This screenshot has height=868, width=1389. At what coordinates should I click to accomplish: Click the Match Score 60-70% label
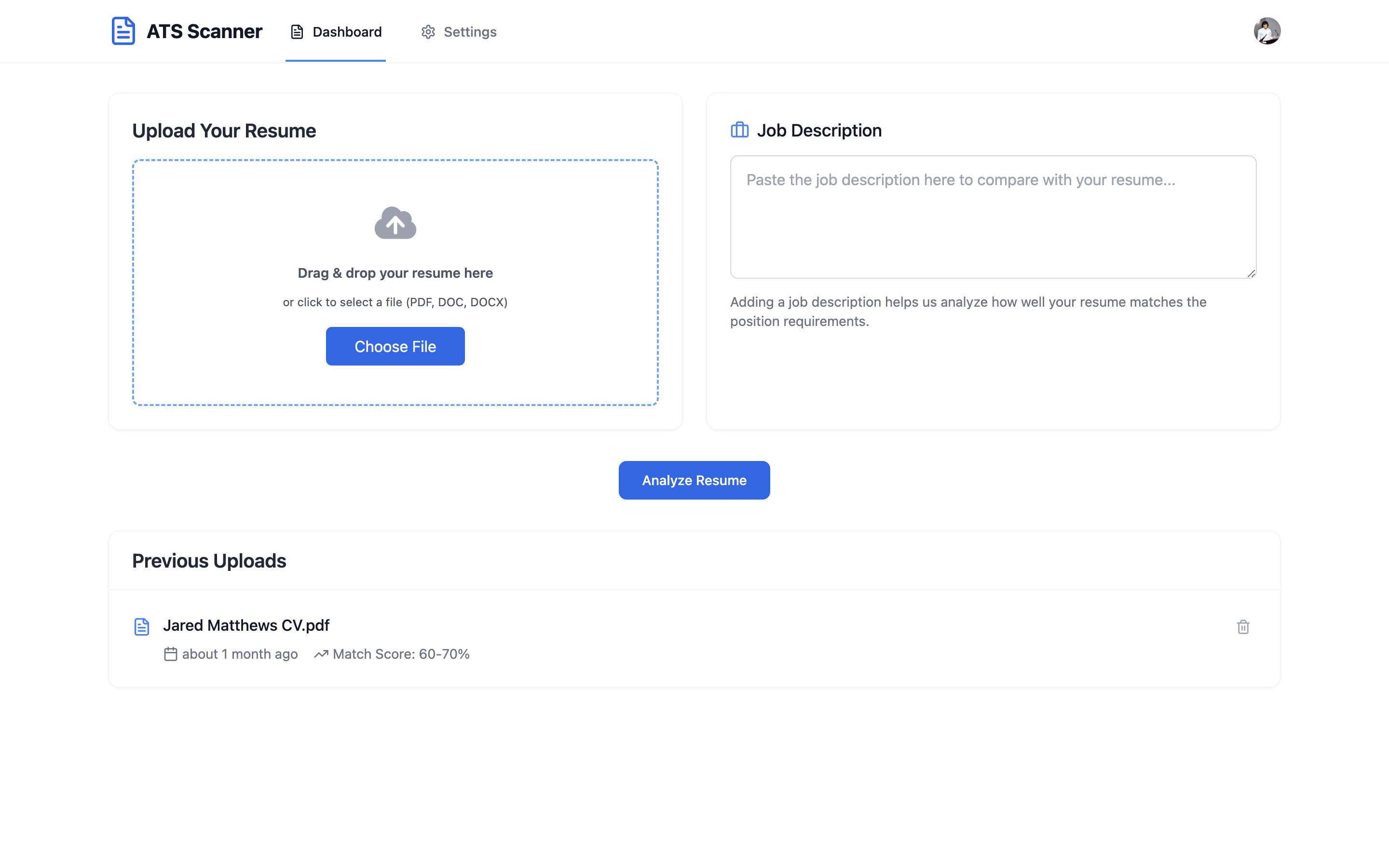click(x=401, y=654)
